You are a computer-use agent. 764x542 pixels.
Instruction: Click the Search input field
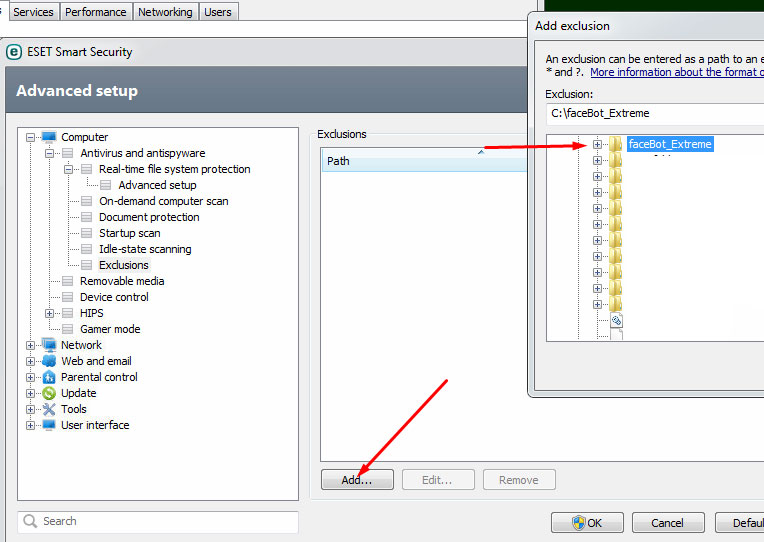point(158,522)
